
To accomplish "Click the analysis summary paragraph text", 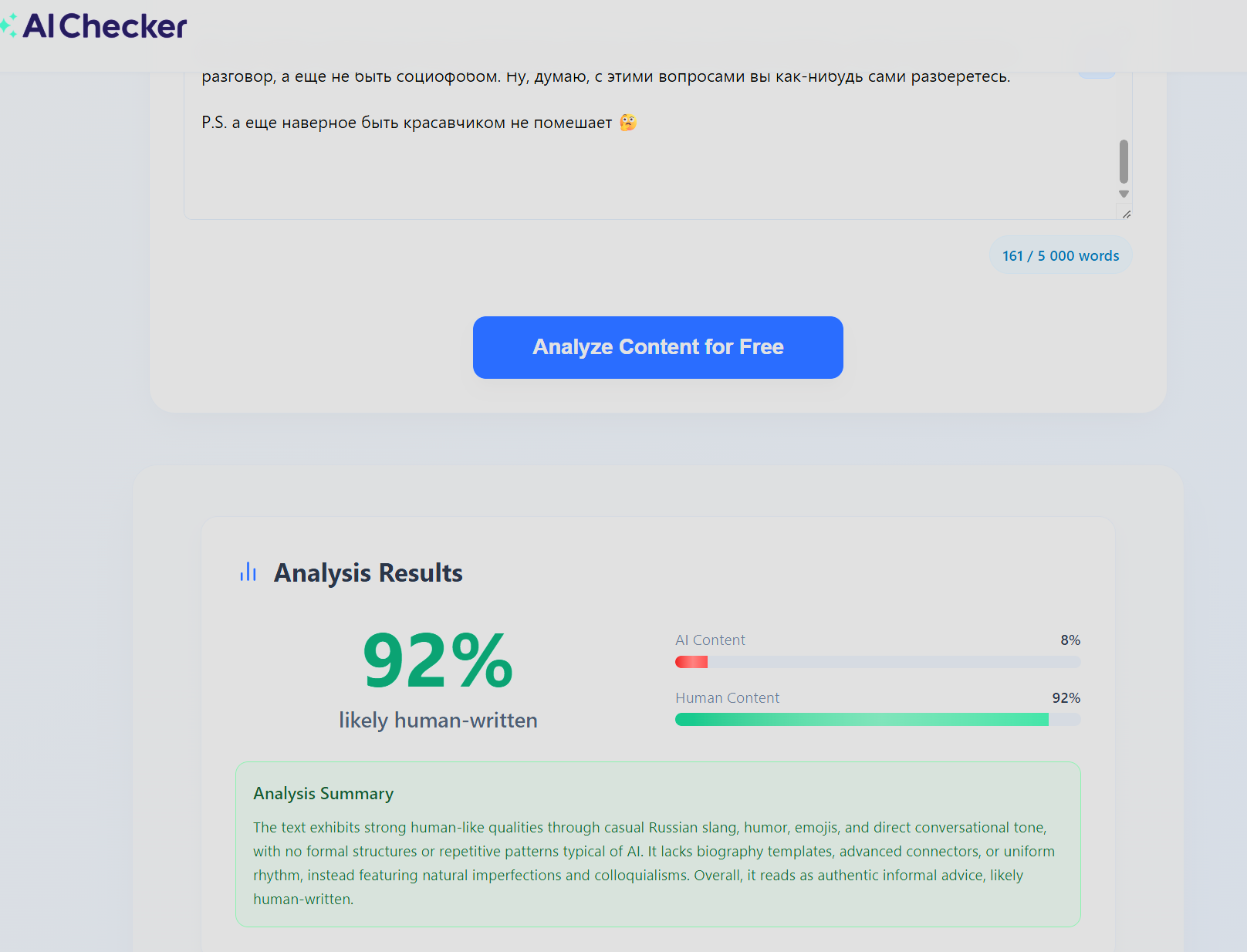I will coord(653,863).
